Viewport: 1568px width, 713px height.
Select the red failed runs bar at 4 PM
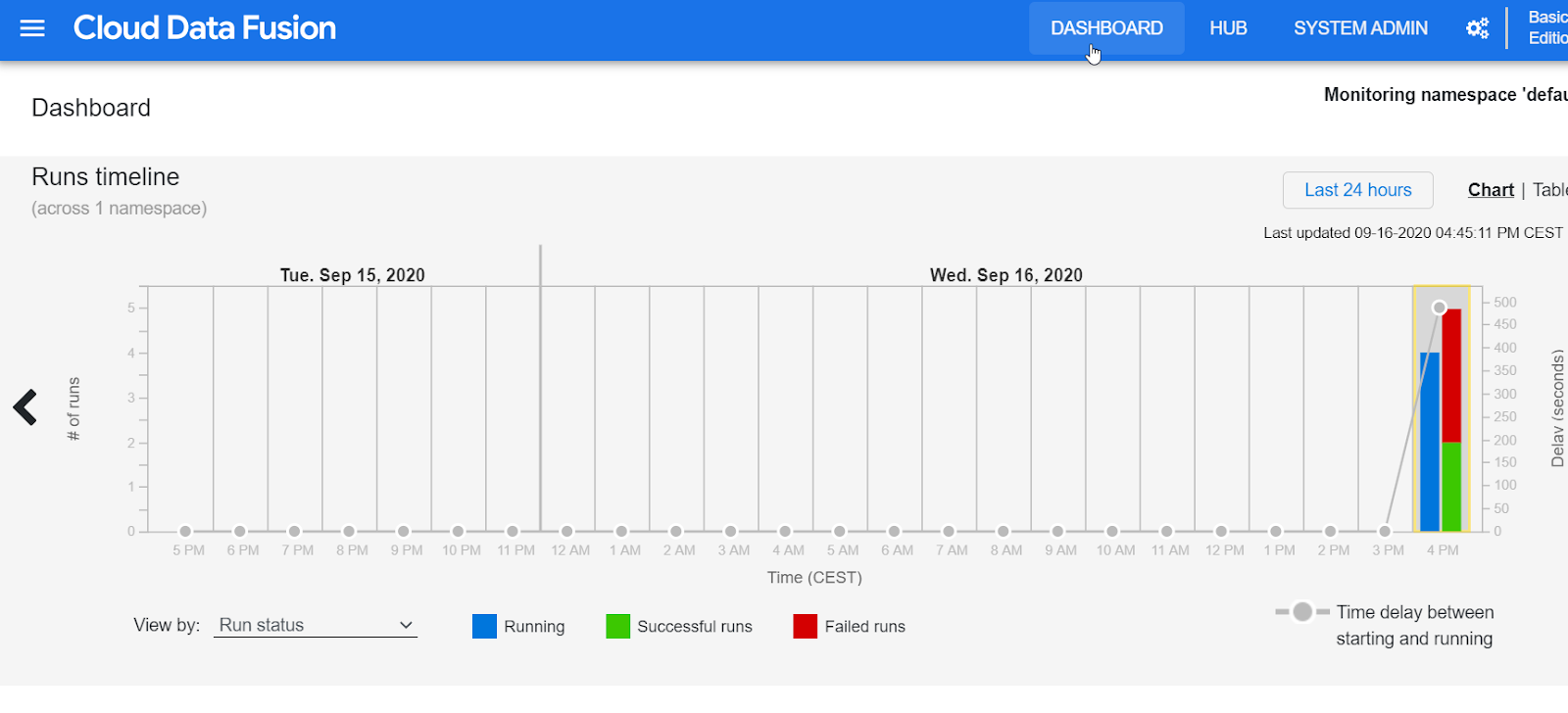(x=1451, y=375)
